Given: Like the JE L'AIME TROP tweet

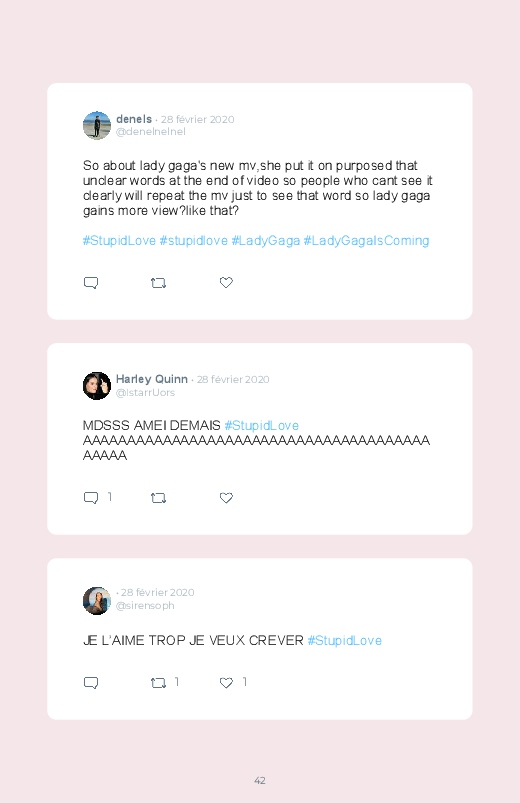Looking at the screenshot, I should click(x=226, y=682).
